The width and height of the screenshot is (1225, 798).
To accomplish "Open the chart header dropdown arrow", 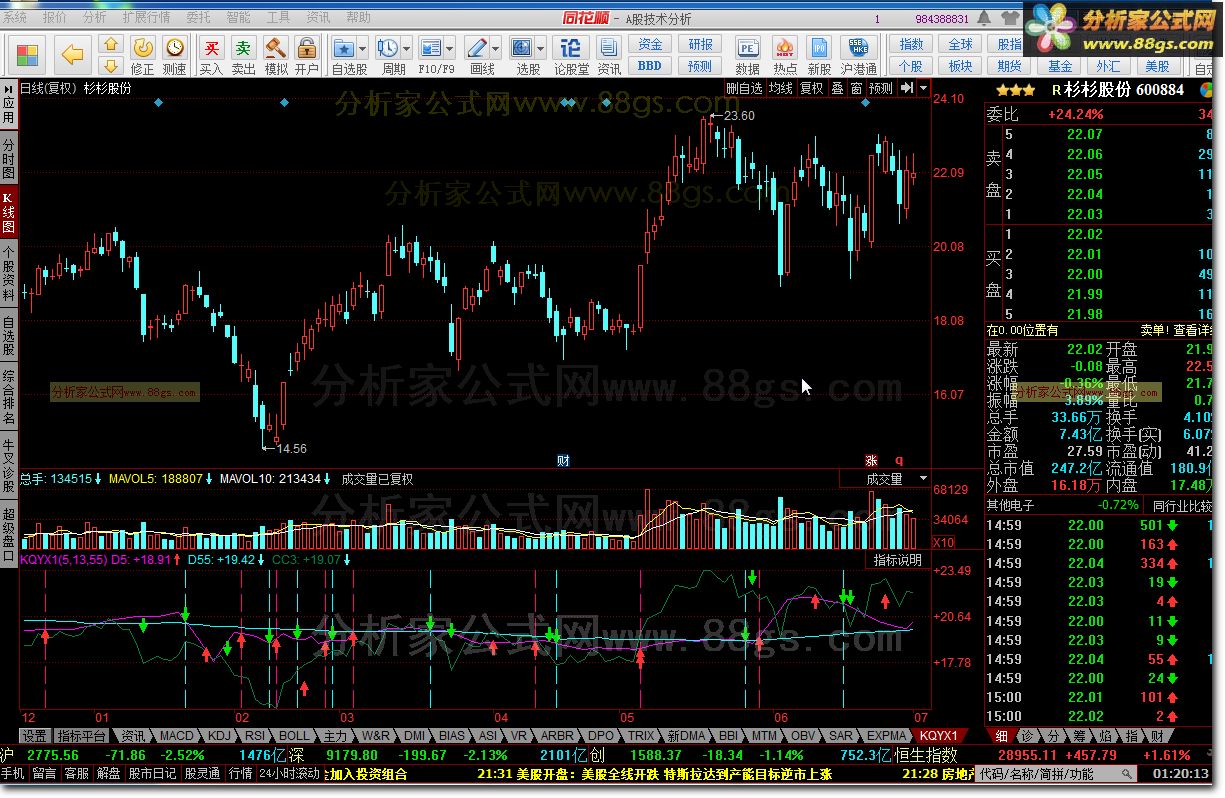I will tap(921, 88).
